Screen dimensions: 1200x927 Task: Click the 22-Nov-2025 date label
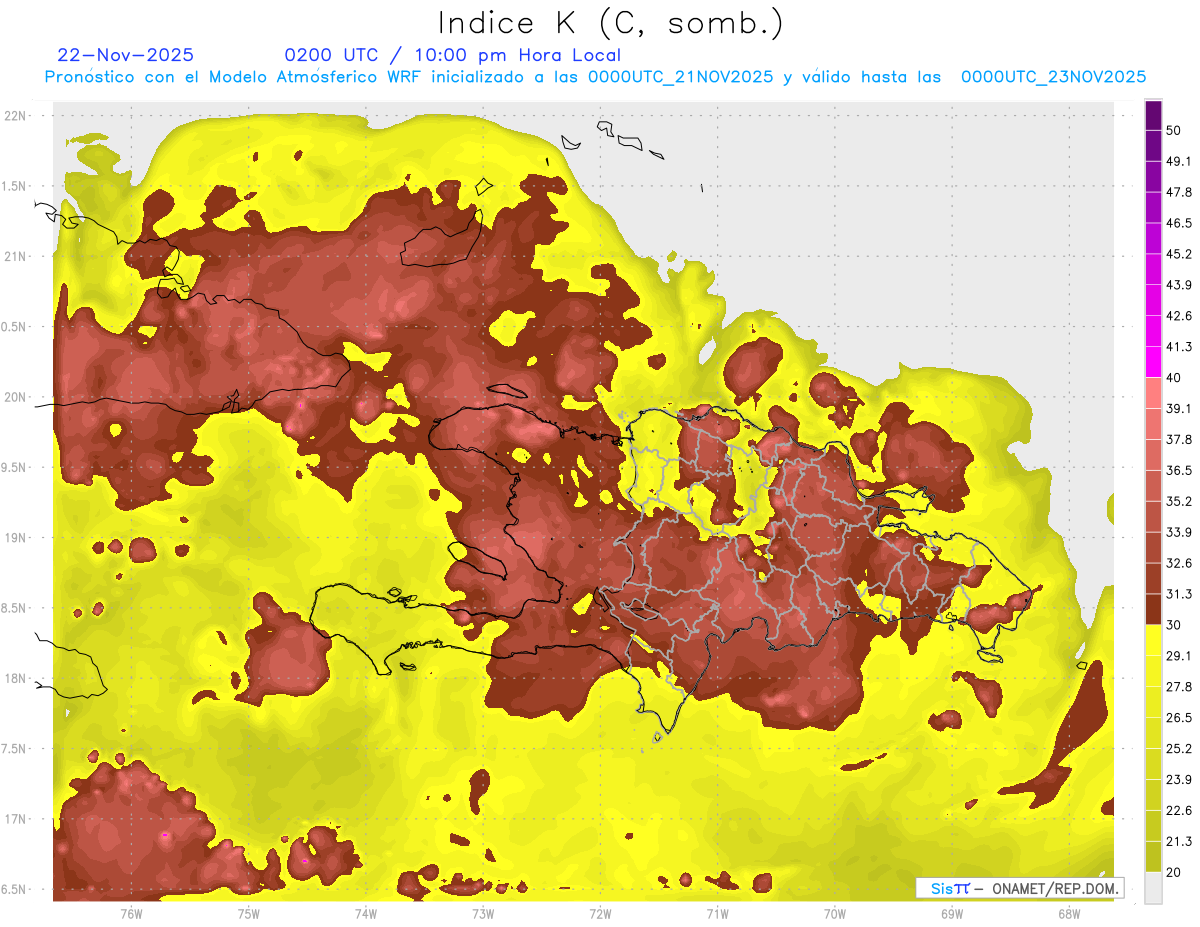126,55
